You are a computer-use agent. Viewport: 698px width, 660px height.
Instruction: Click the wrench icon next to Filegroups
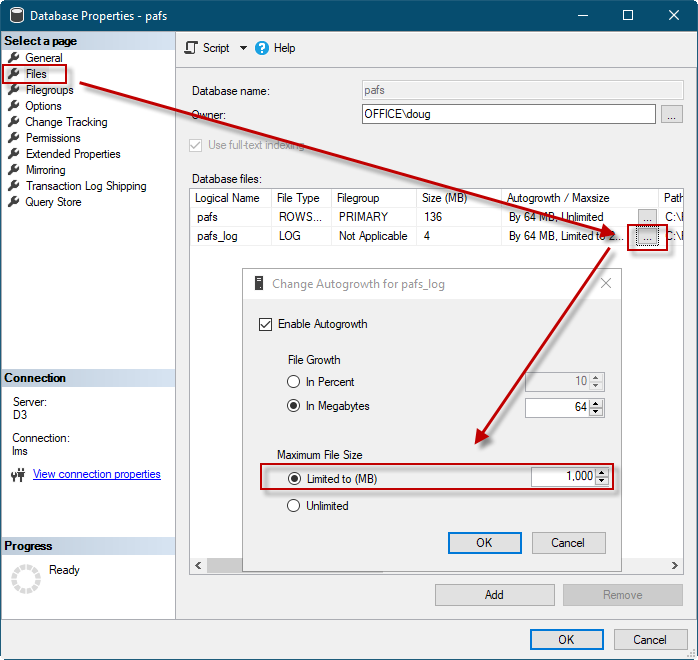tap(14, 89)
